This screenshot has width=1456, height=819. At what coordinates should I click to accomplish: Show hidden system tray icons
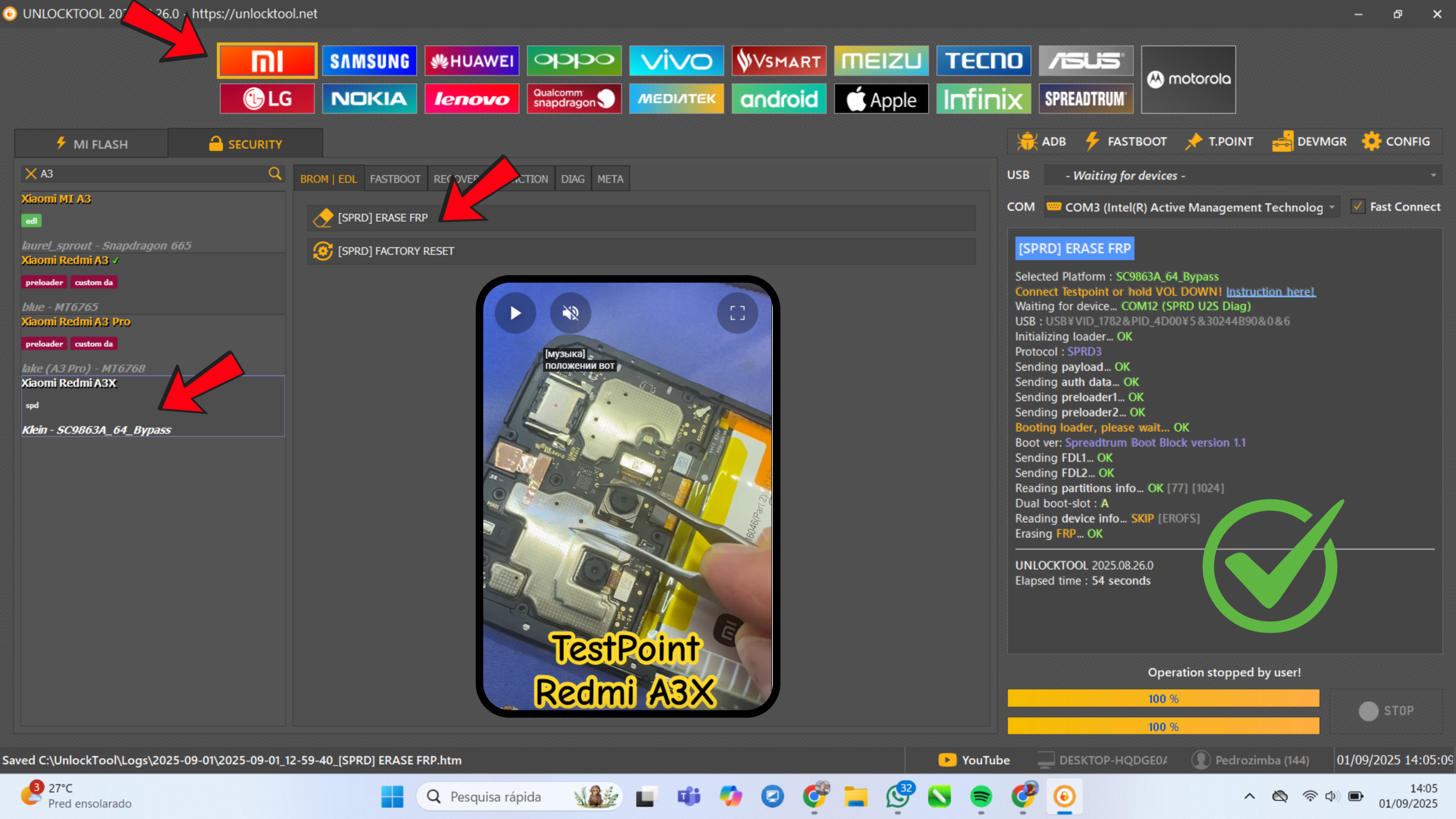(x=1249, y=796)
